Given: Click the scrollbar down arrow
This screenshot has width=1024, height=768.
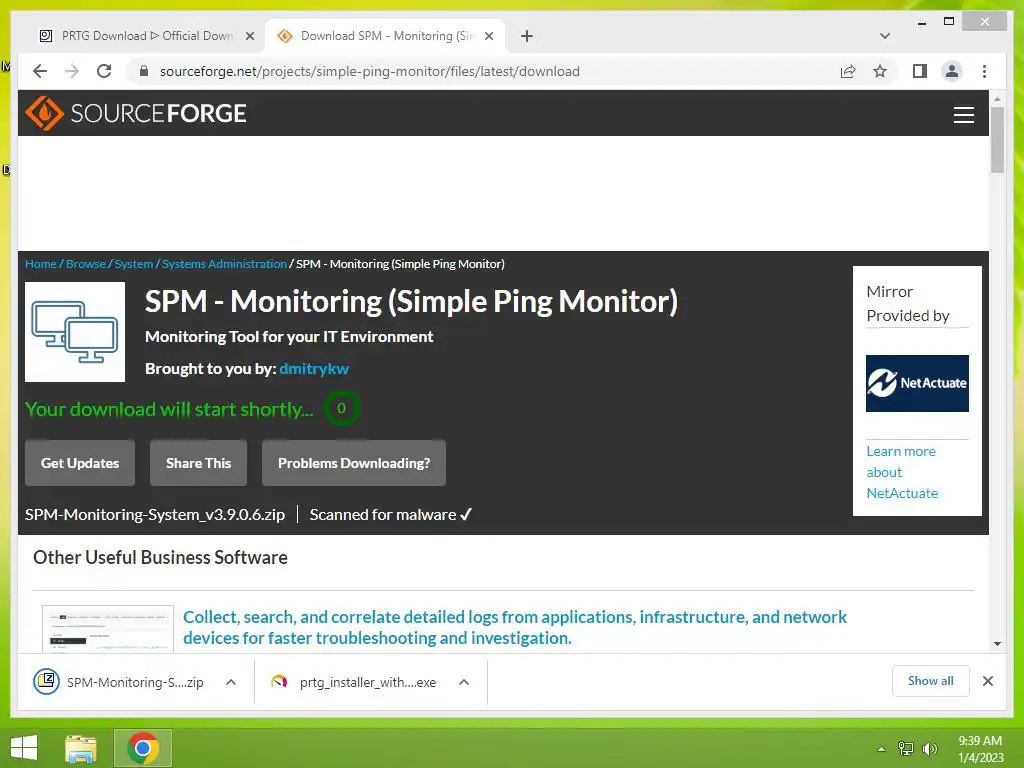Looking at the screenshot, I should point(997,644).
